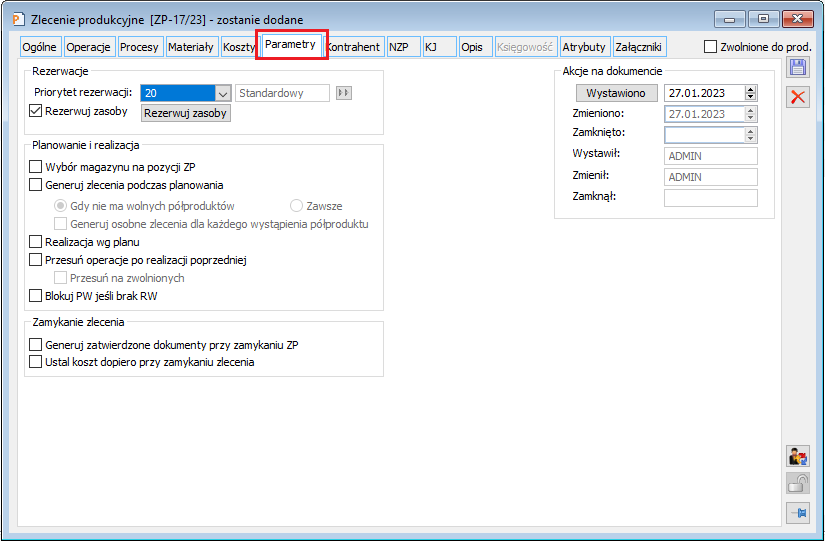
Task: Enable Wybór magazynu na pozycji ZP
Action: [35, 167]
